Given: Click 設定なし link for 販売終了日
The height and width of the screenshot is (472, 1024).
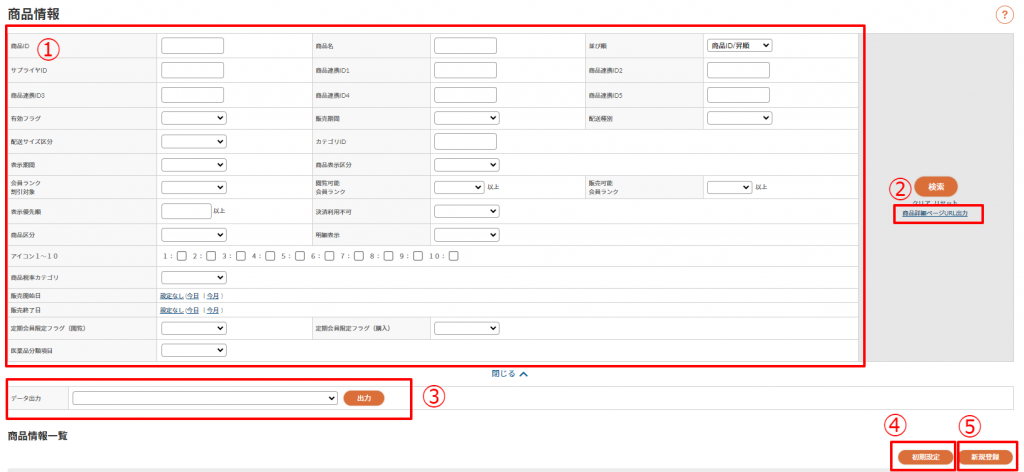Looking at the screenshot, I should pyautogui.click(x=172, y=310).
